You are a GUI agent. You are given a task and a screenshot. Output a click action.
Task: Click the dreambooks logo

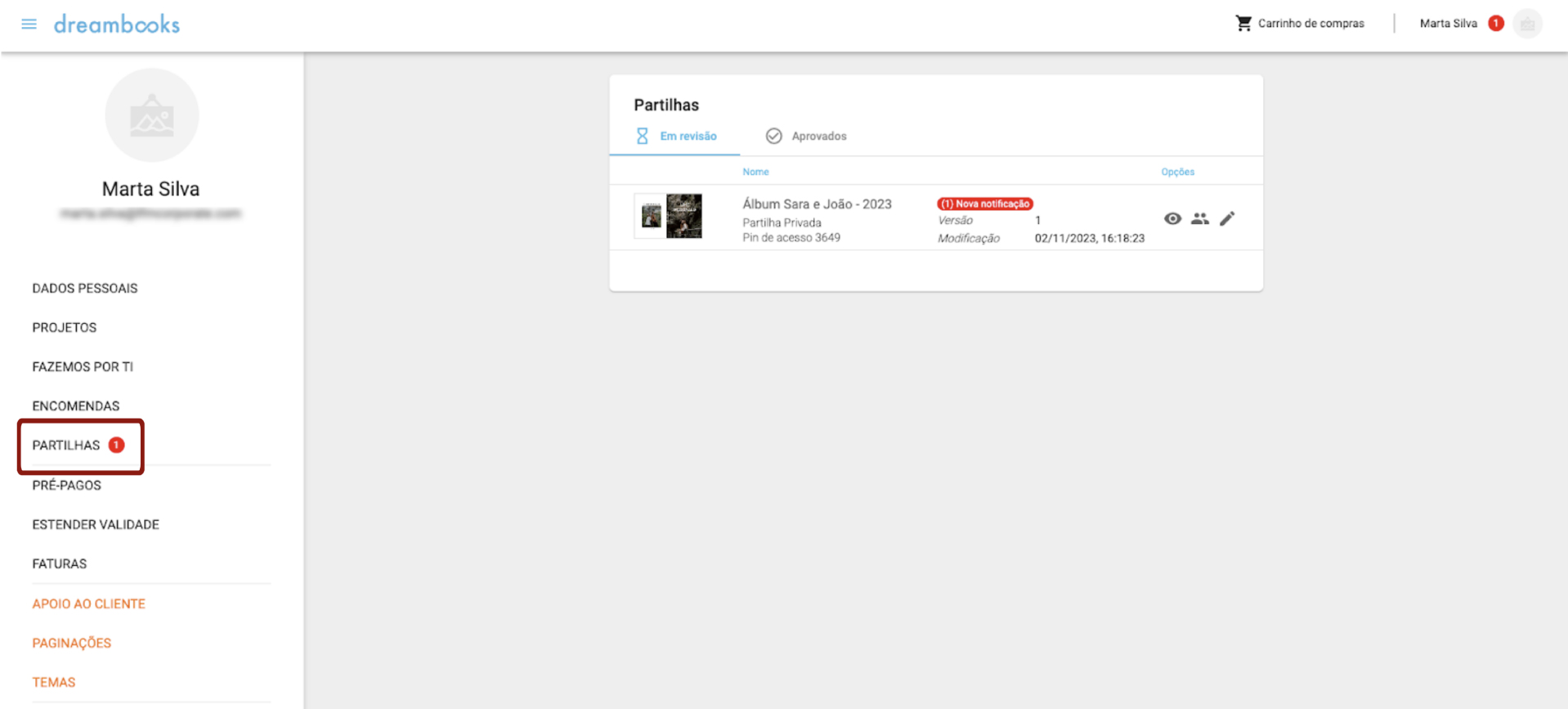117,25
